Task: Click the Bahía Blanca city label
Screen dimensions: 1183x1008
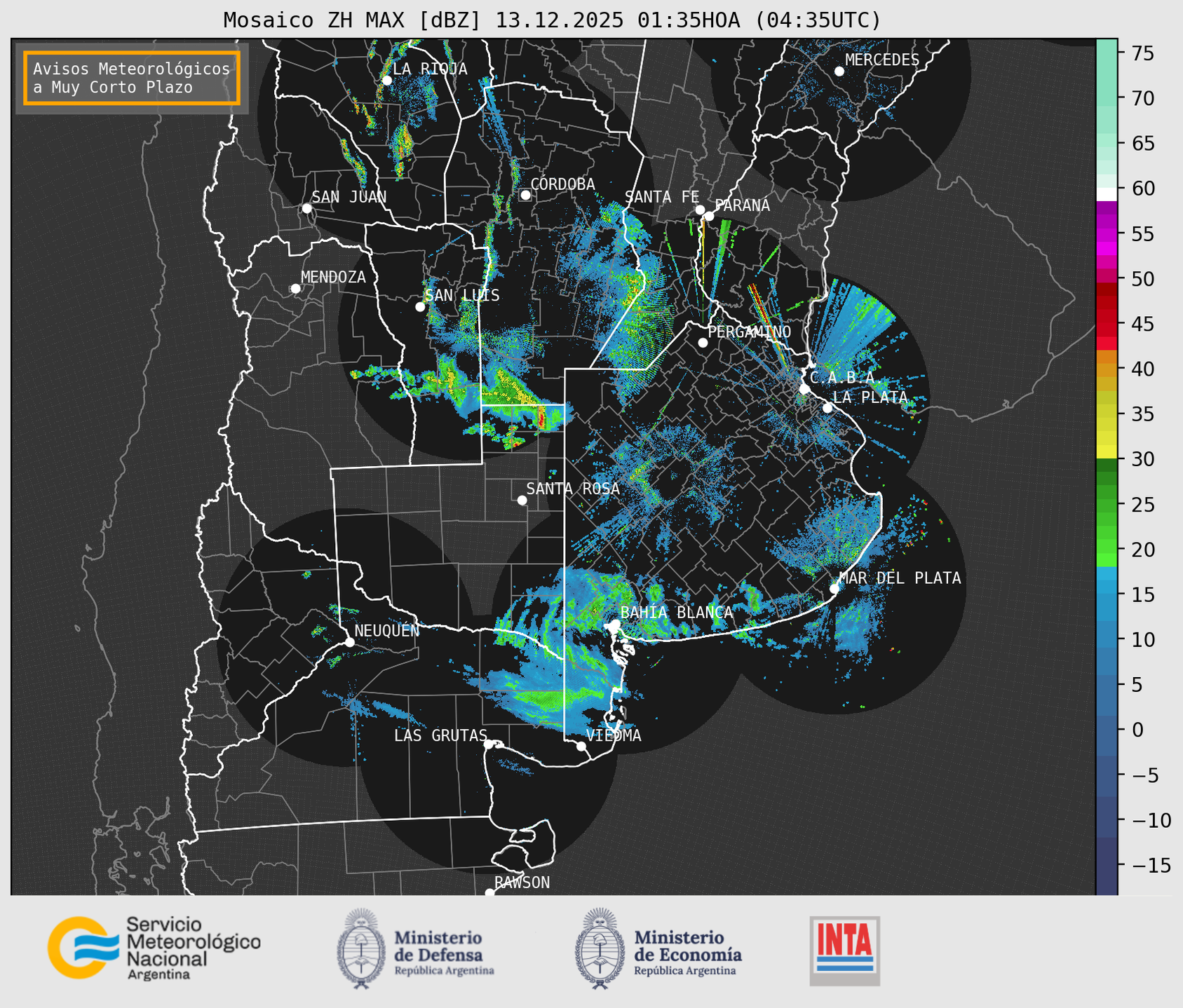Action: click(676, 613)
